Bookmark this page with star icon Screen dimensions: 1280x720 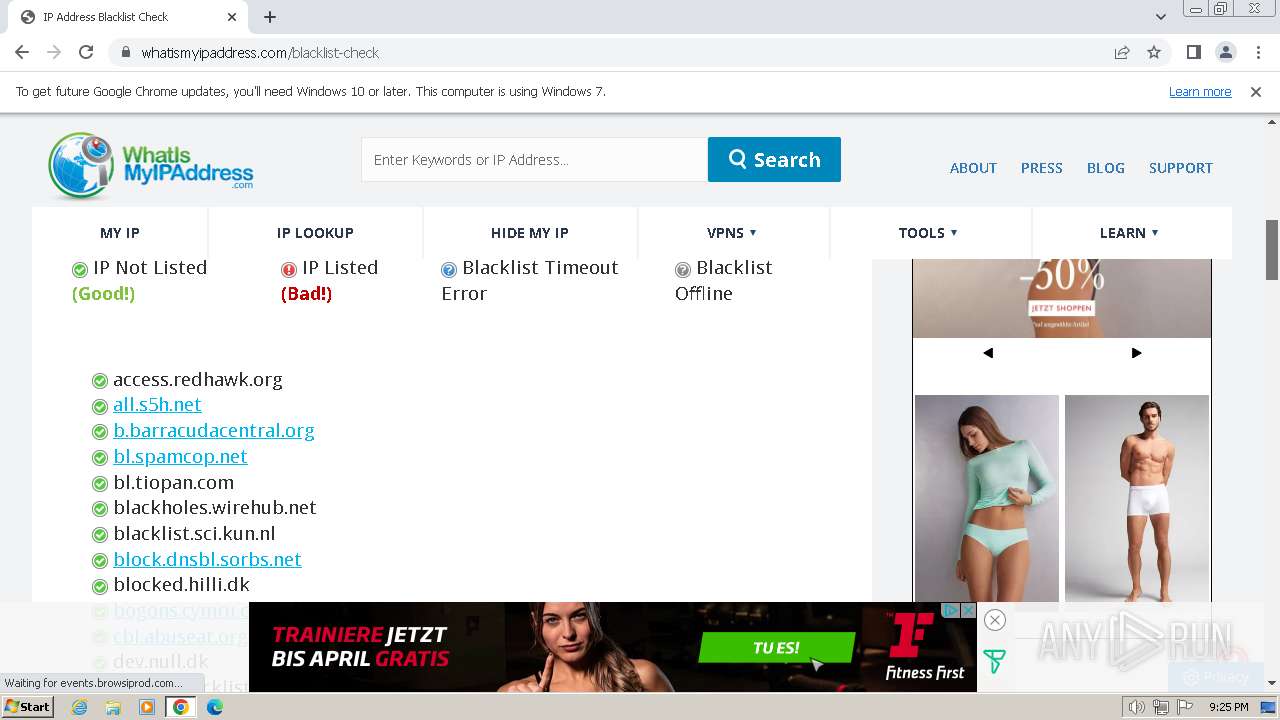[x=1154, y=52]
